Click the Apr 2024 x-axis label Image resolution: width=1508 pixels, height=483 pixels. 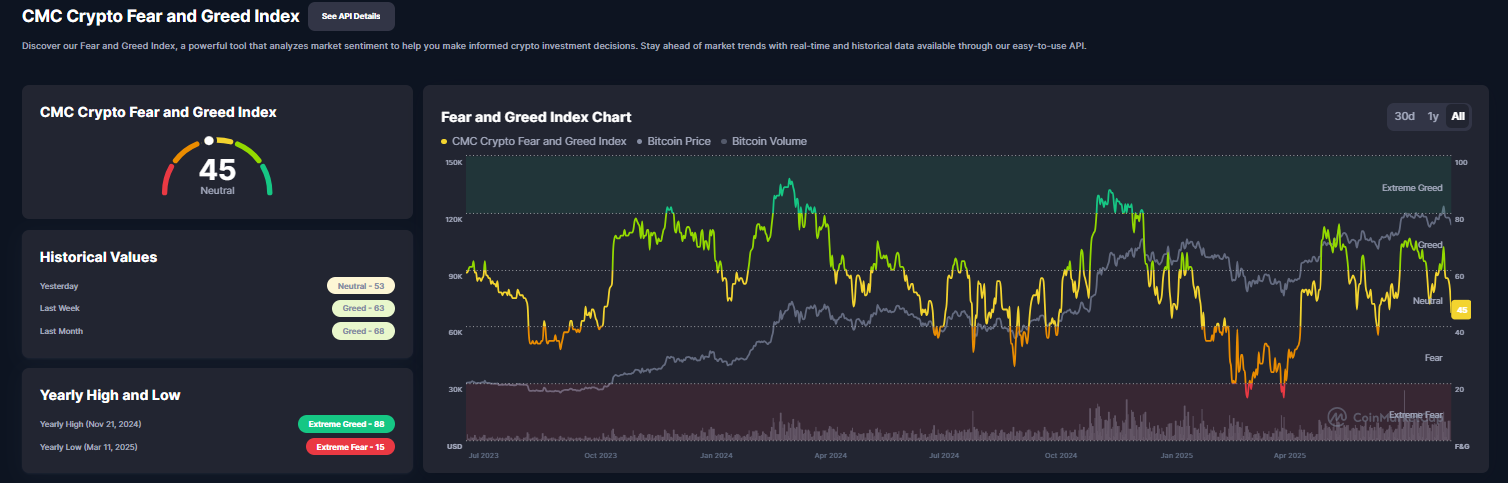[x=831, y=455]
